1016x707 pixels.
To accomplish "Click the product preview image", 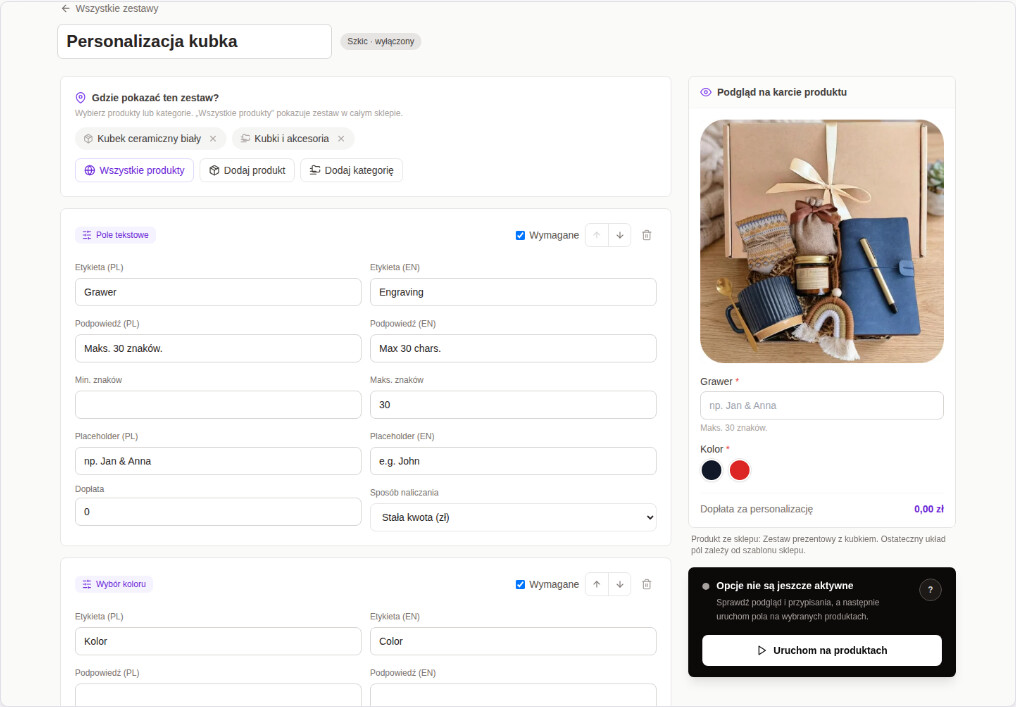I will click(x=822, y=241).
